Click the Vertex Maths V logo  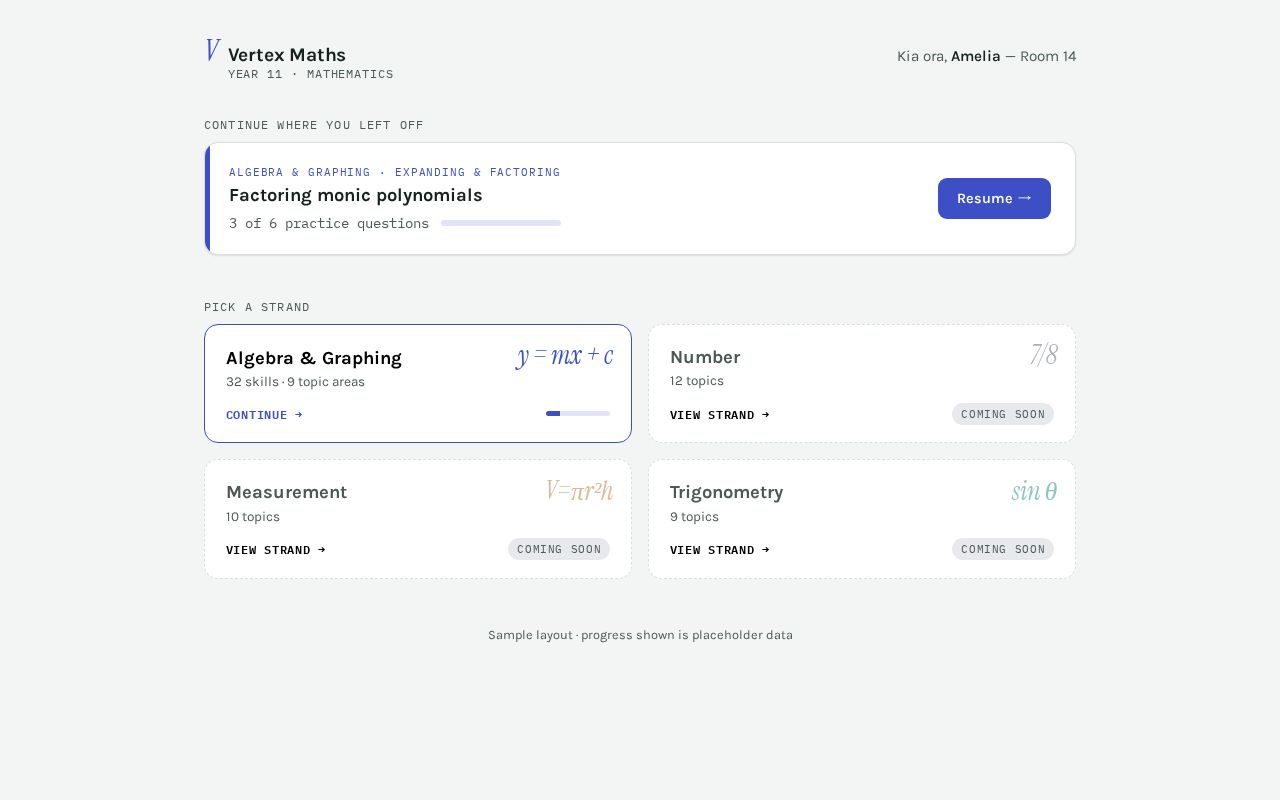pyautogui.click(x=212, y=51)
